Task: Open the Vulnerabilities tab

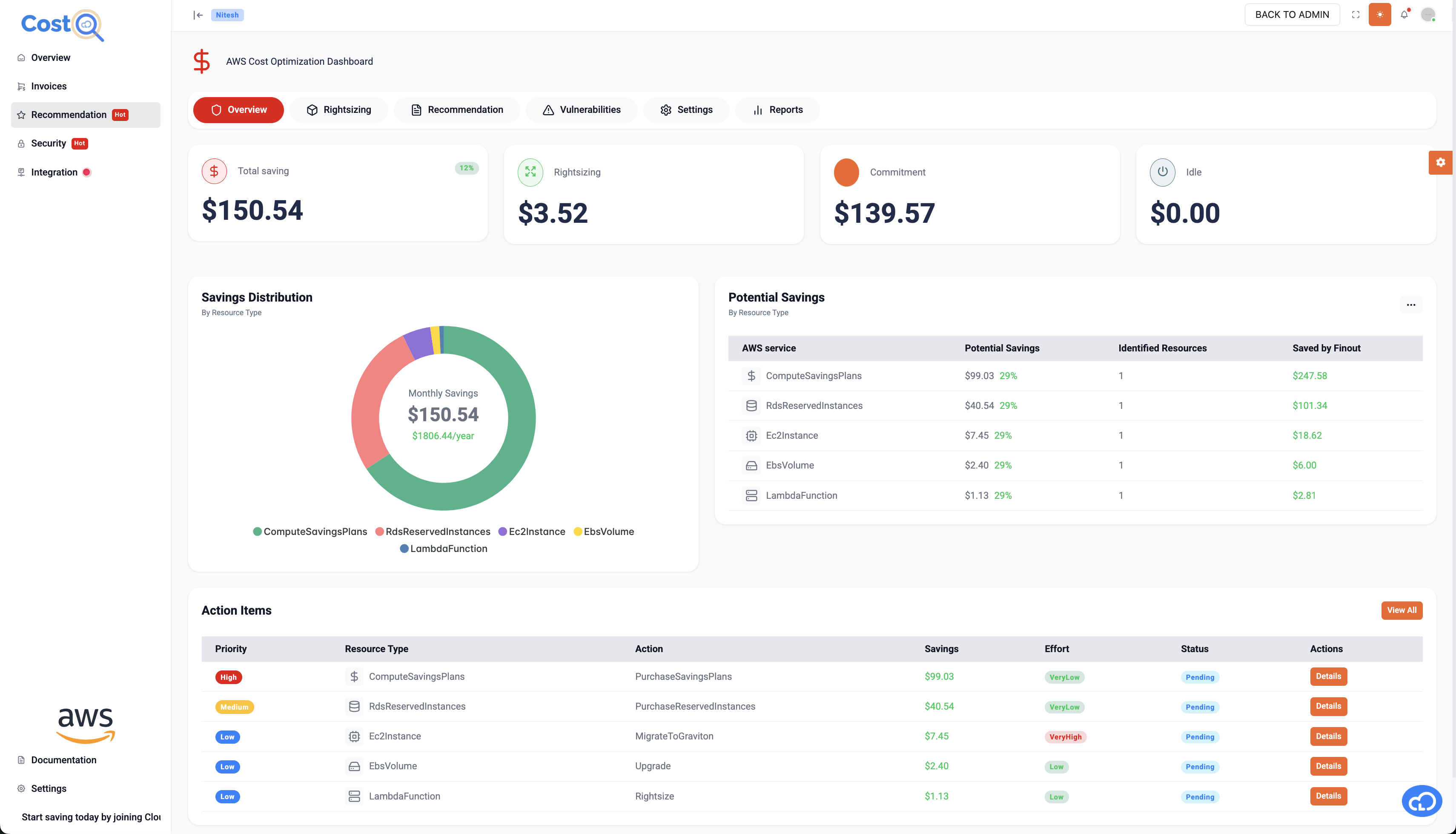Action: coord(582,110)
